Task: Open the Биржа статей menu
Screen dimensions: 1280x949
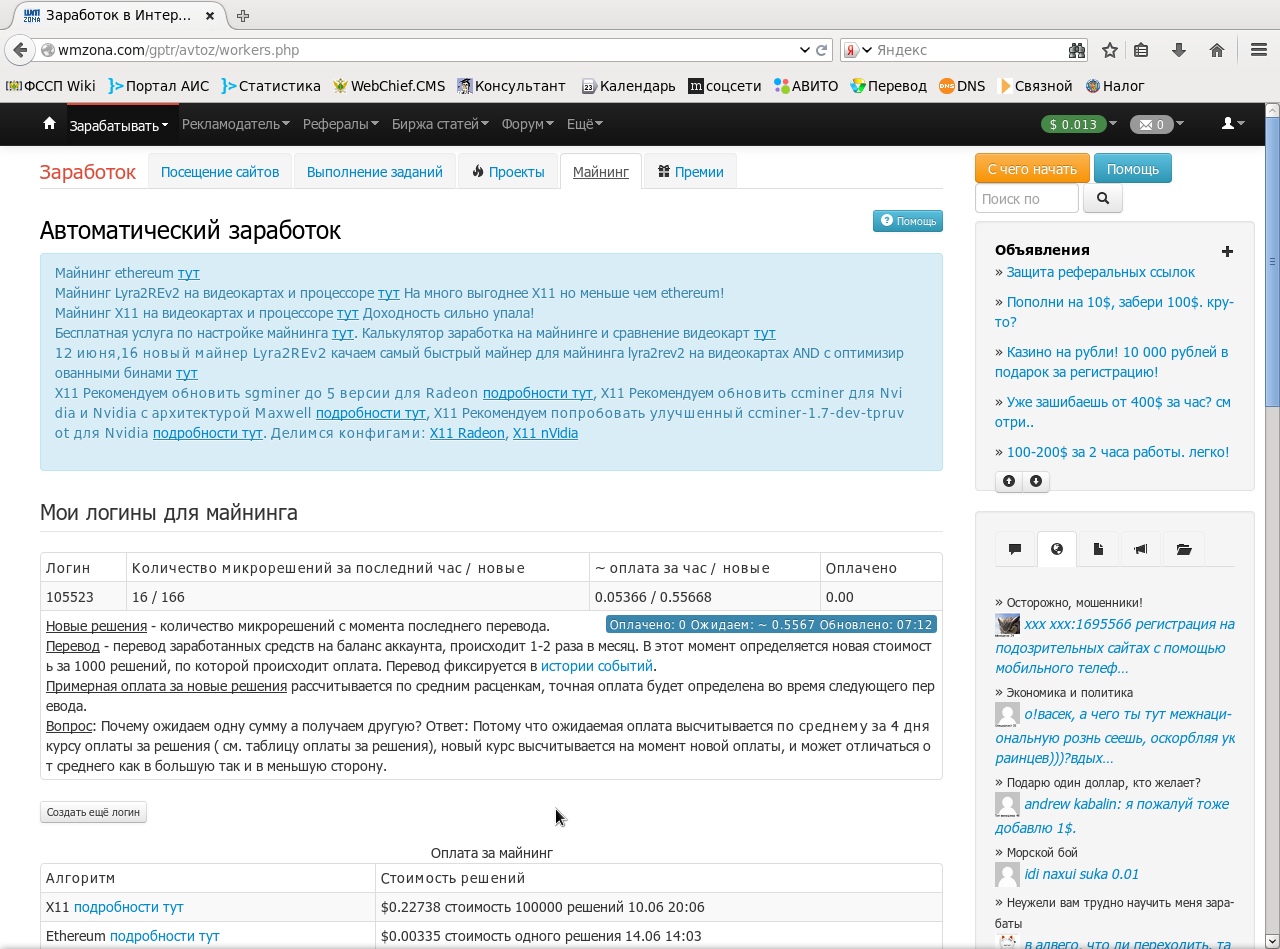Action: coord(440,124)
